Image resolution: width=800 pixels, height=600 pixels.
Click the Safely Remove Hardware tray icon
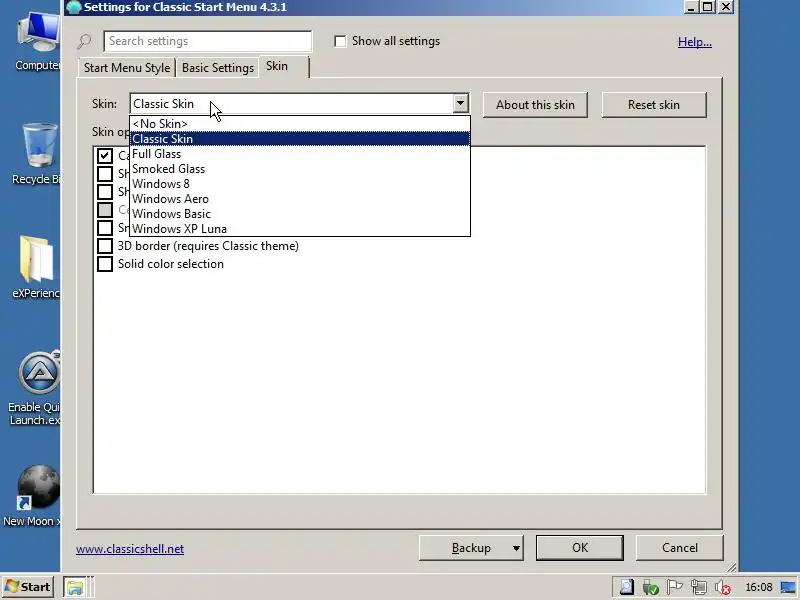[650, 587]
